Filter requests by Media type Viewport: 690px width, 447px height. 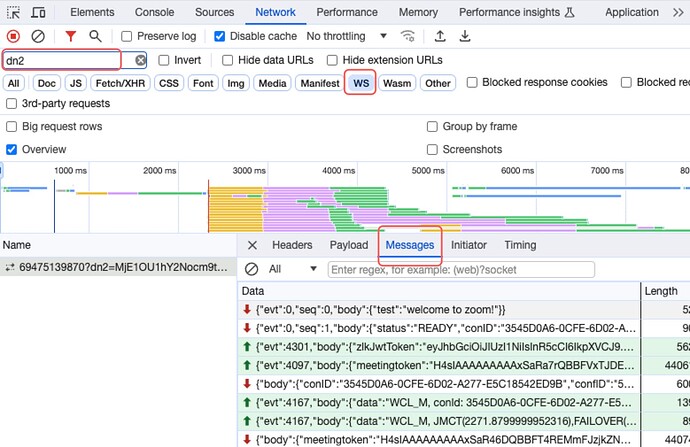[x=272, y=83]
